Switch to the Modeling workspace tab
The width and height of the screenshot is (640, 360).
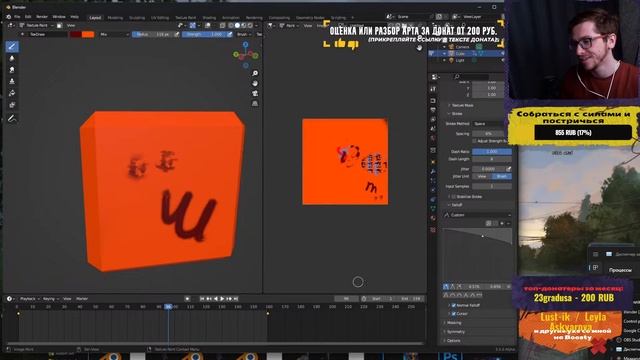click(x=115, y=18)
